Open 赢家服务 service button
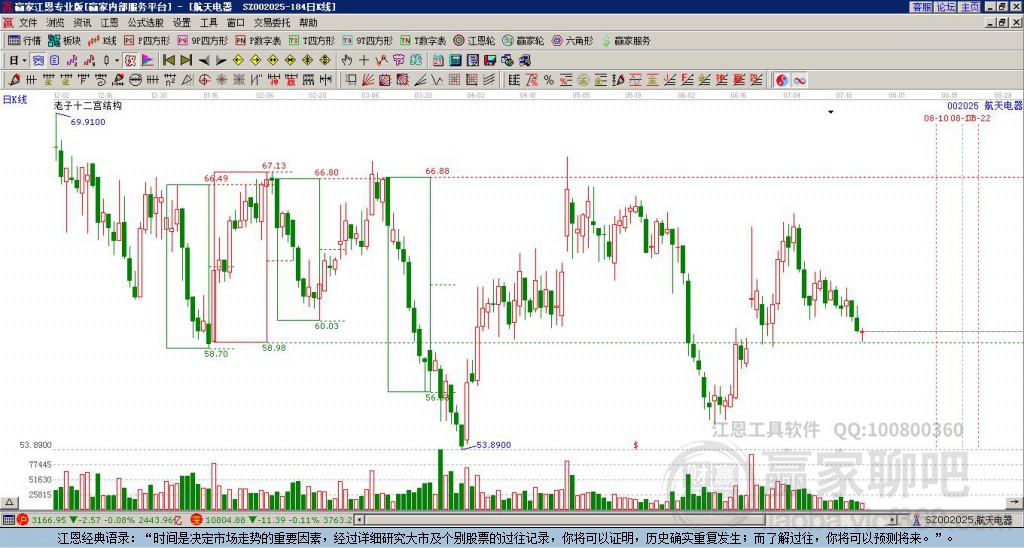This screenshot has width=1024, height=548. [x=626, y=41]
